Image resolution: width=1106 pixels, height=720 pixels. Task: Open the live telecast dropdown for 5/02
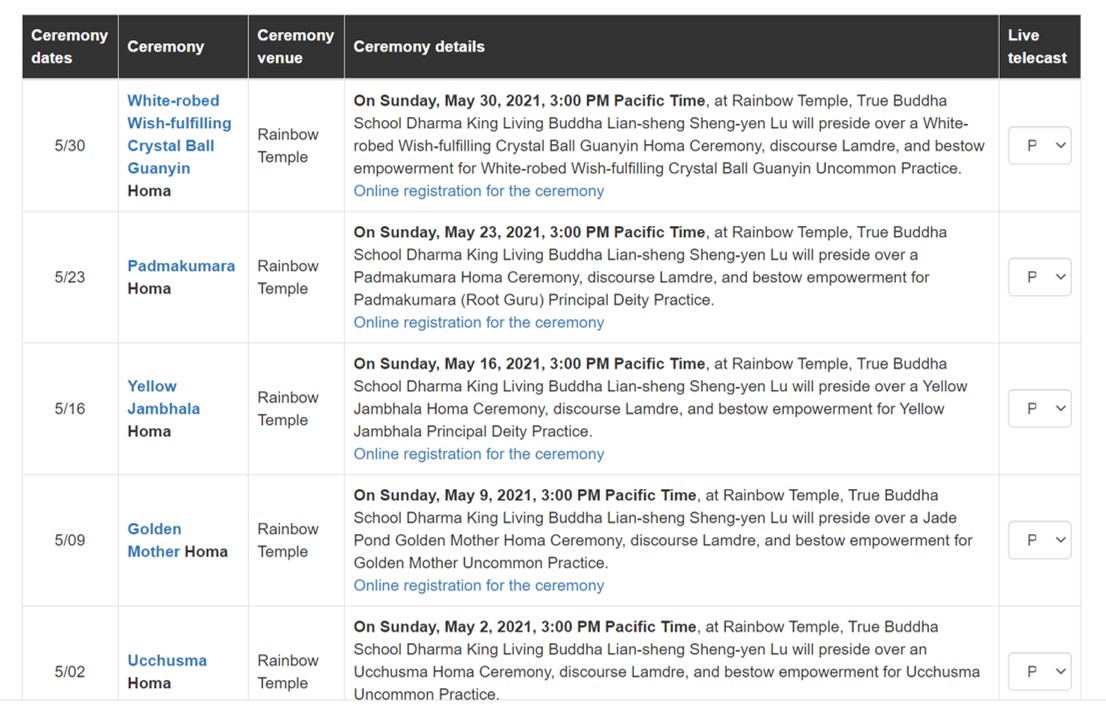coord(1039,671)
